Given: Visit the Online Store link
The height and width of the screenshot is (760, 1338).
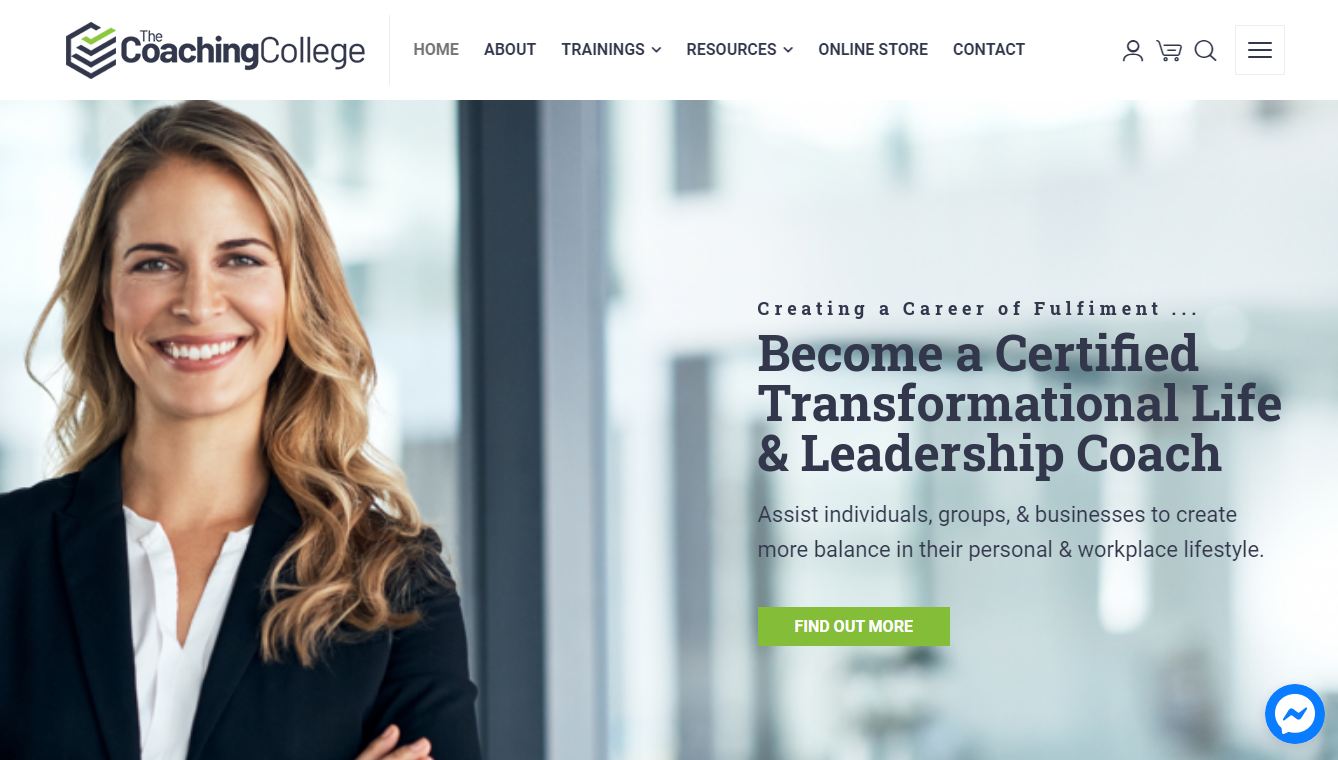Looking at the screenshot, I should (x=873, y=50).
